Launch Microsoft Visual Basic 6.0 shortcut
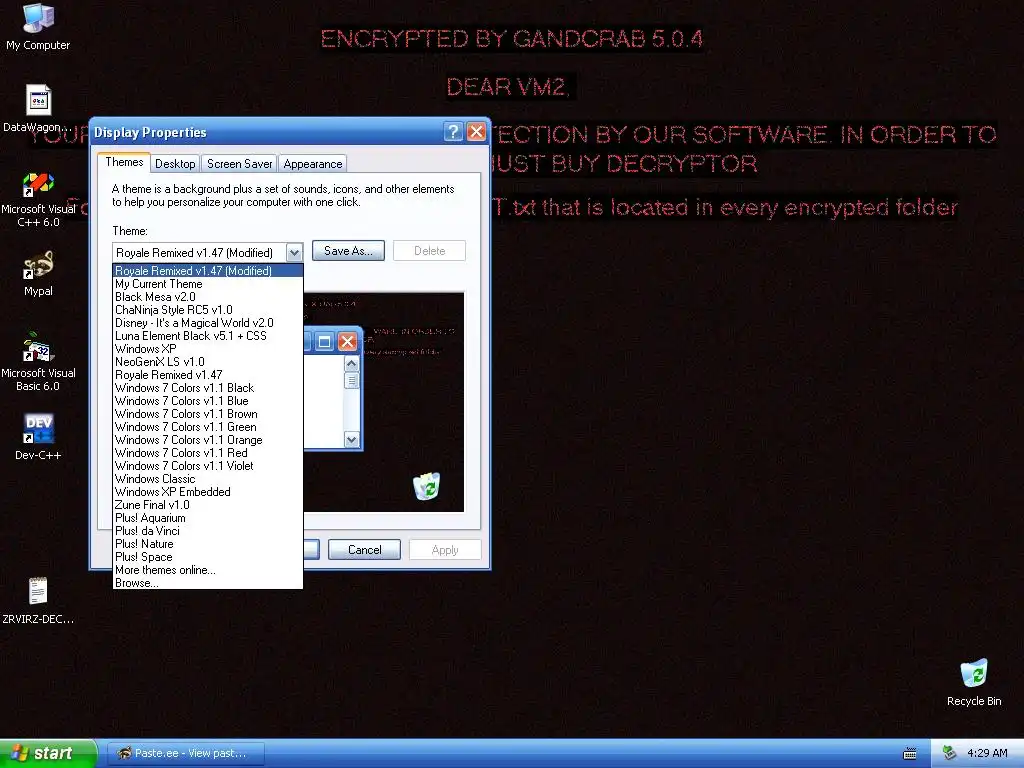The width and height of the screenshot is (1024, 768). tap(38, 362)
